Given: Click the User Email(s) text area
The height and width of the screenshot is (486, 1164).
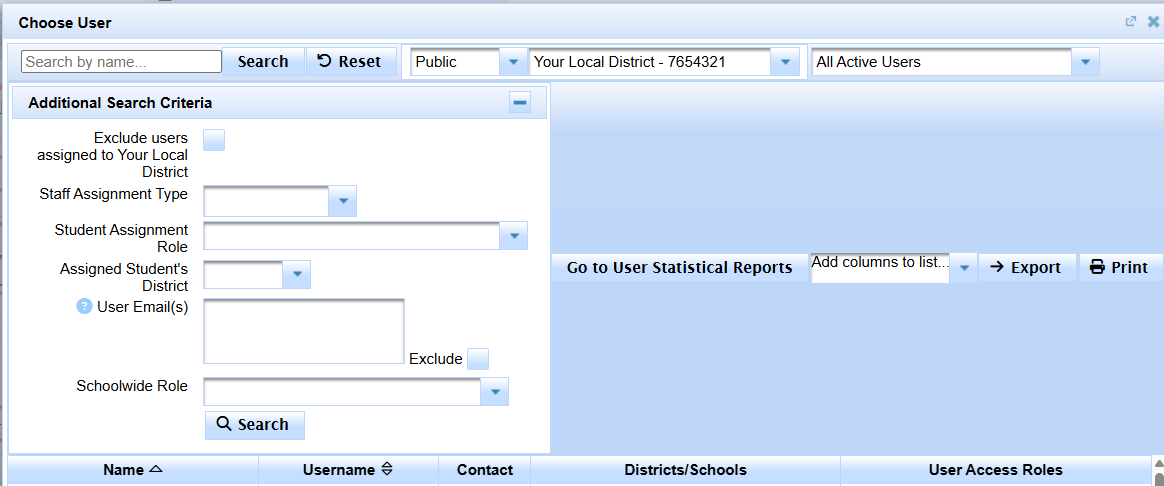Looking at the screenshot, I should 304,331.
